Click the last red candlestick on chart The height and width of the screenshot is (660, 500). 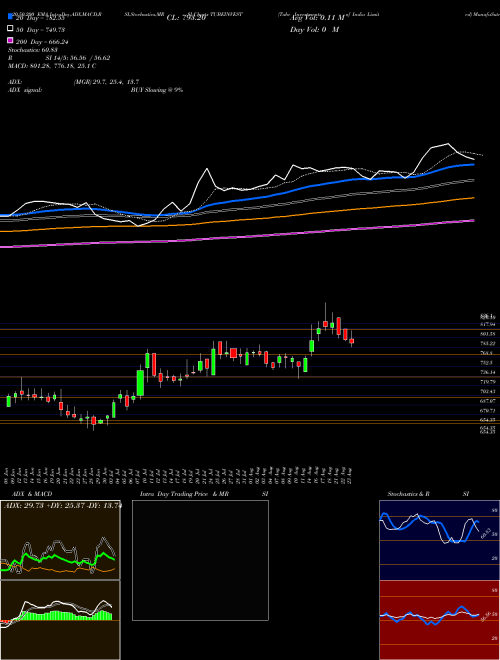[x=352, y=341]
